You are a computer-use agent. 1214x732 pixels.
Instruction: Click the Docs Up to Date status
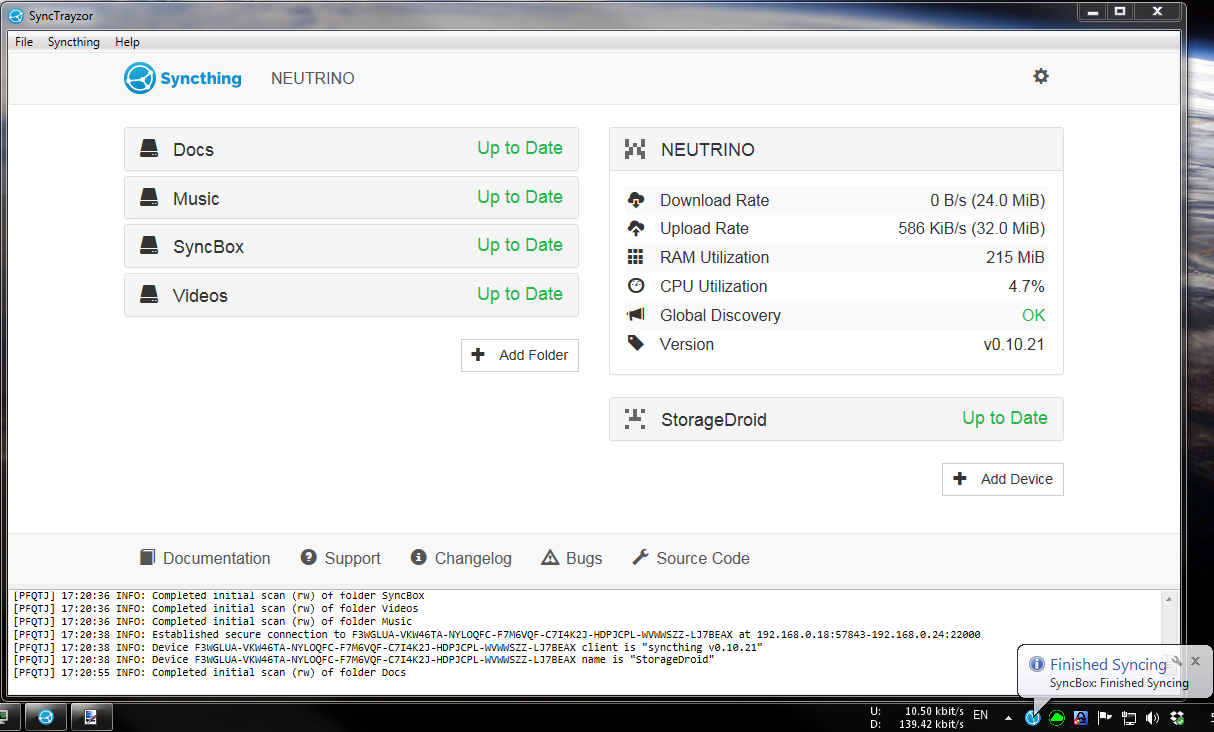pyautogui.click(x=520, y=148)
